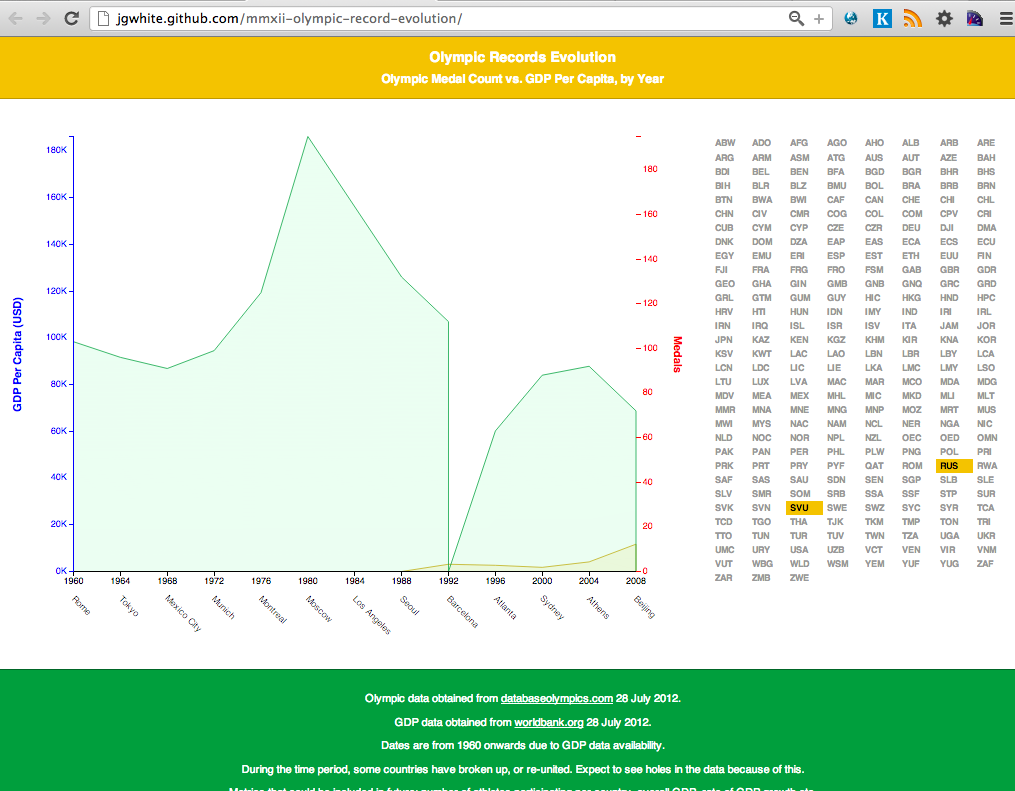Open the blue K extension icon

pyautogui.click(x=882, y=19)
